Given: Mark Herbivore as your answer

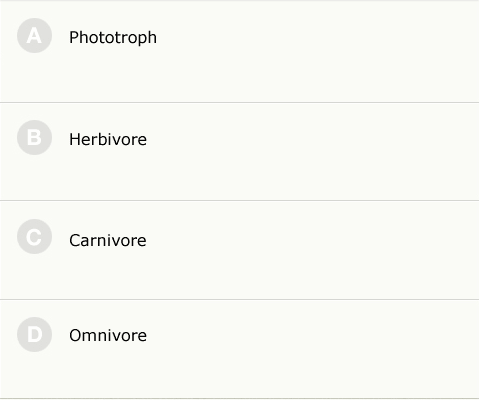Looking at the screenshot, I should pyautogui.click(x=239, y=152).
